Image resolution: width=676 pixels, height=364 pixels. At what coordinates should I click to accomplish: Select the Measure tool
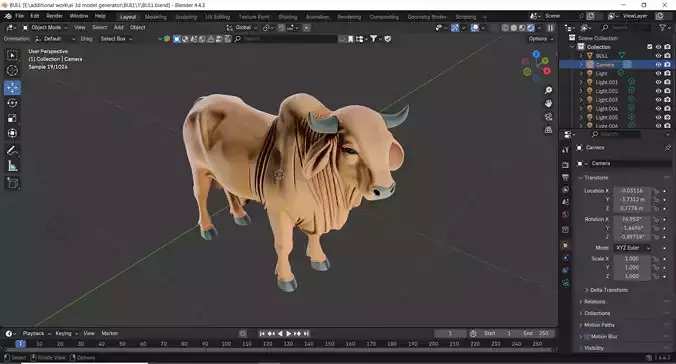[x=12, y=166]
